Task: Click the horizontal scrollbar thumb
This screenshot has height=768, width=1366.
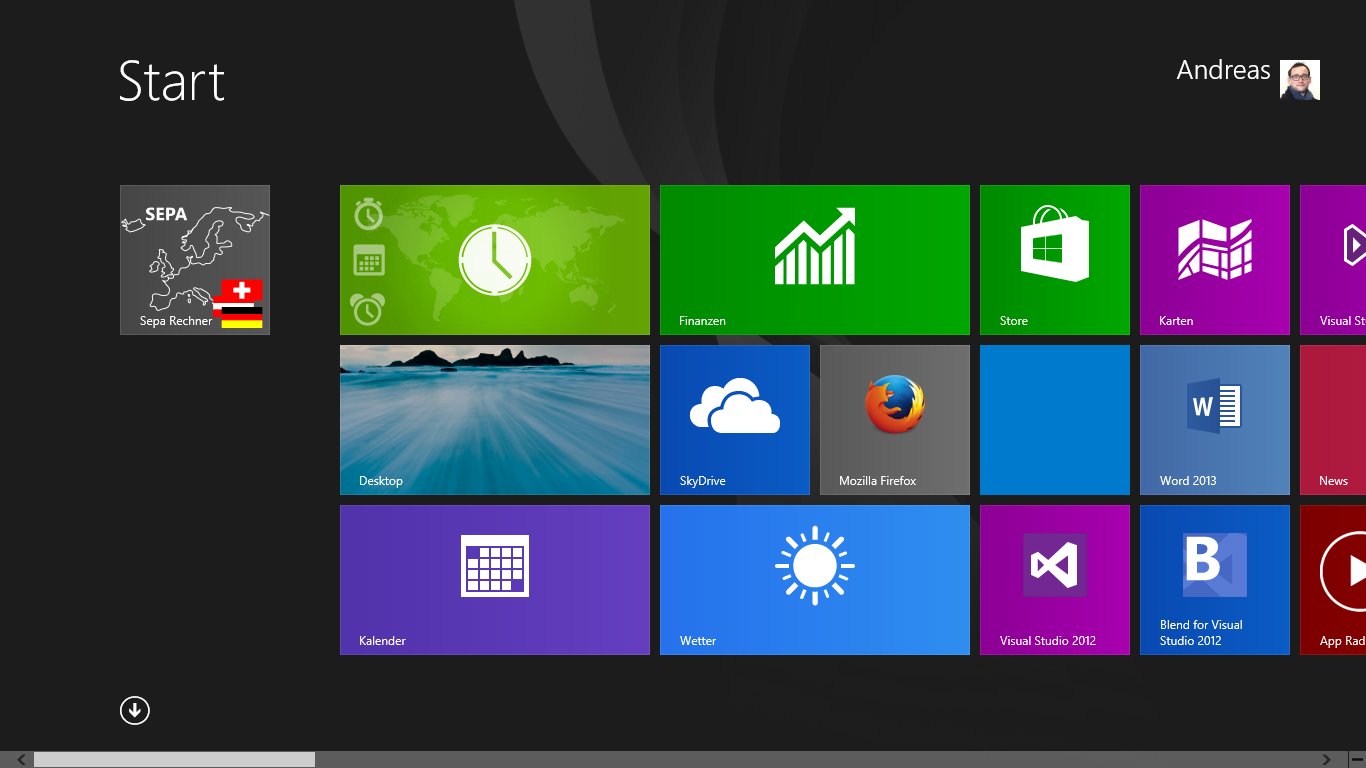Action: tap(174, 760)
